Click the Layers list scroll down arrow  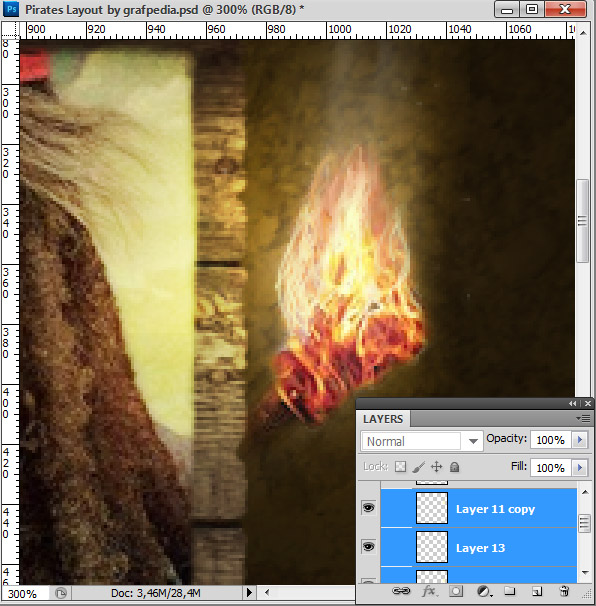tap(585, 572)
